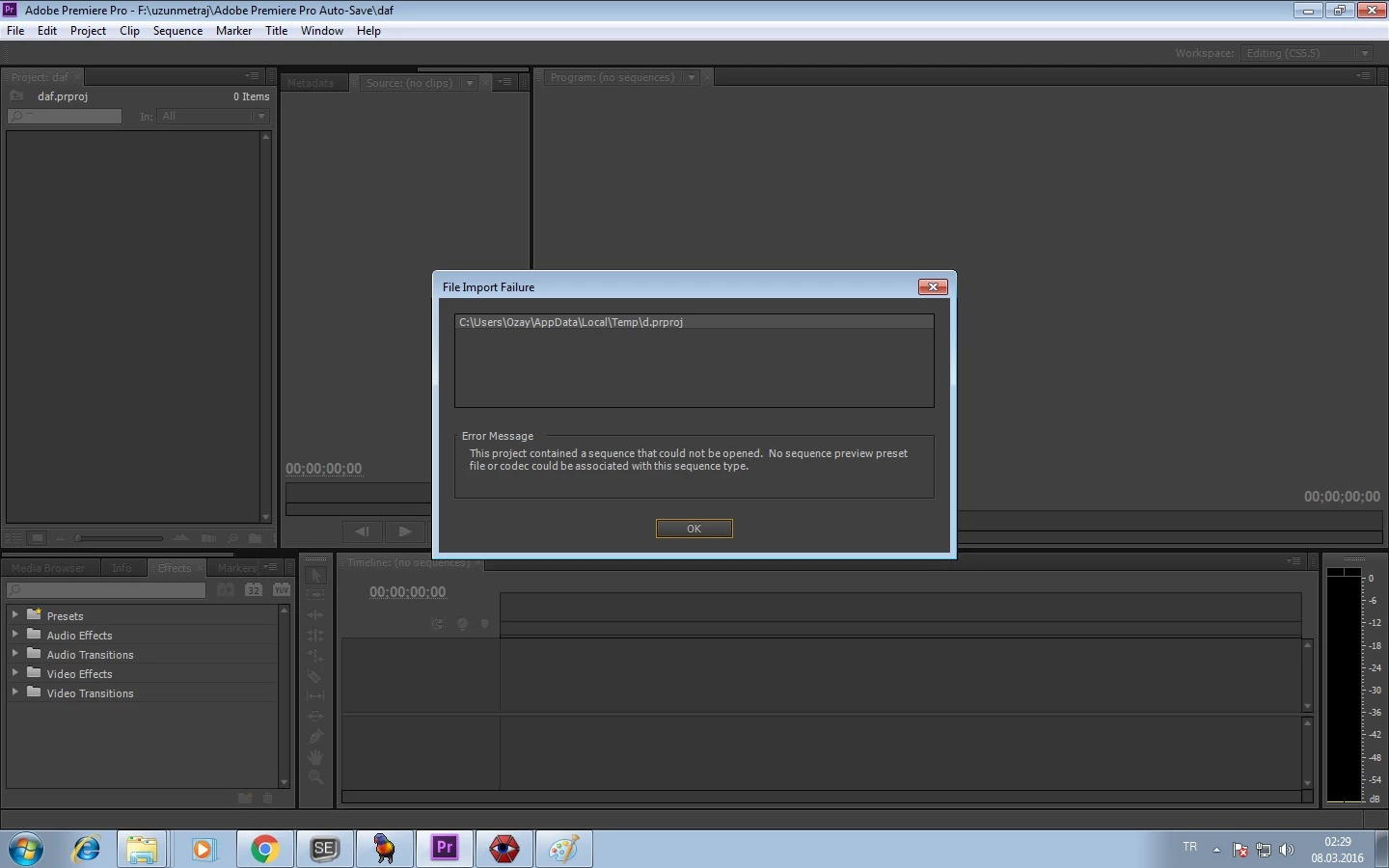Screen dimensions: 1389x868
Task: Open the Project menu
Action: [88, 31]
